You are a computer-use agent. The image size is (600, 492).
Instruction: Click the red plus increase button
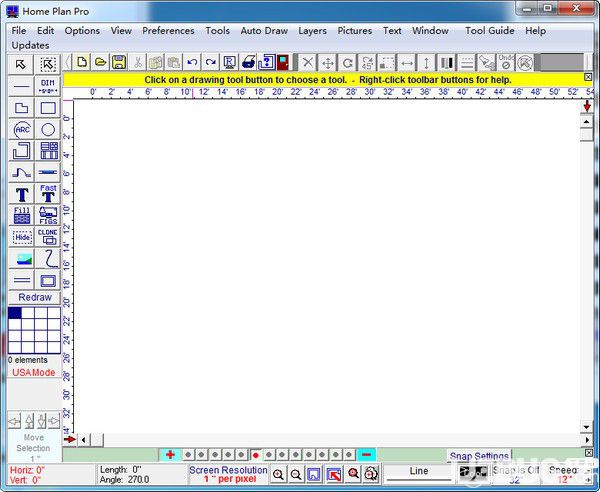click(x=170, y=455)
